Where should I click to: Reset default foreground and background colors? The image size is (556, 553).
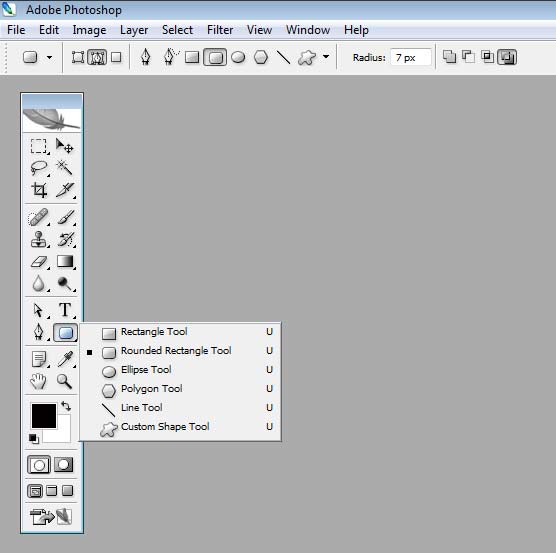[34, 439]
